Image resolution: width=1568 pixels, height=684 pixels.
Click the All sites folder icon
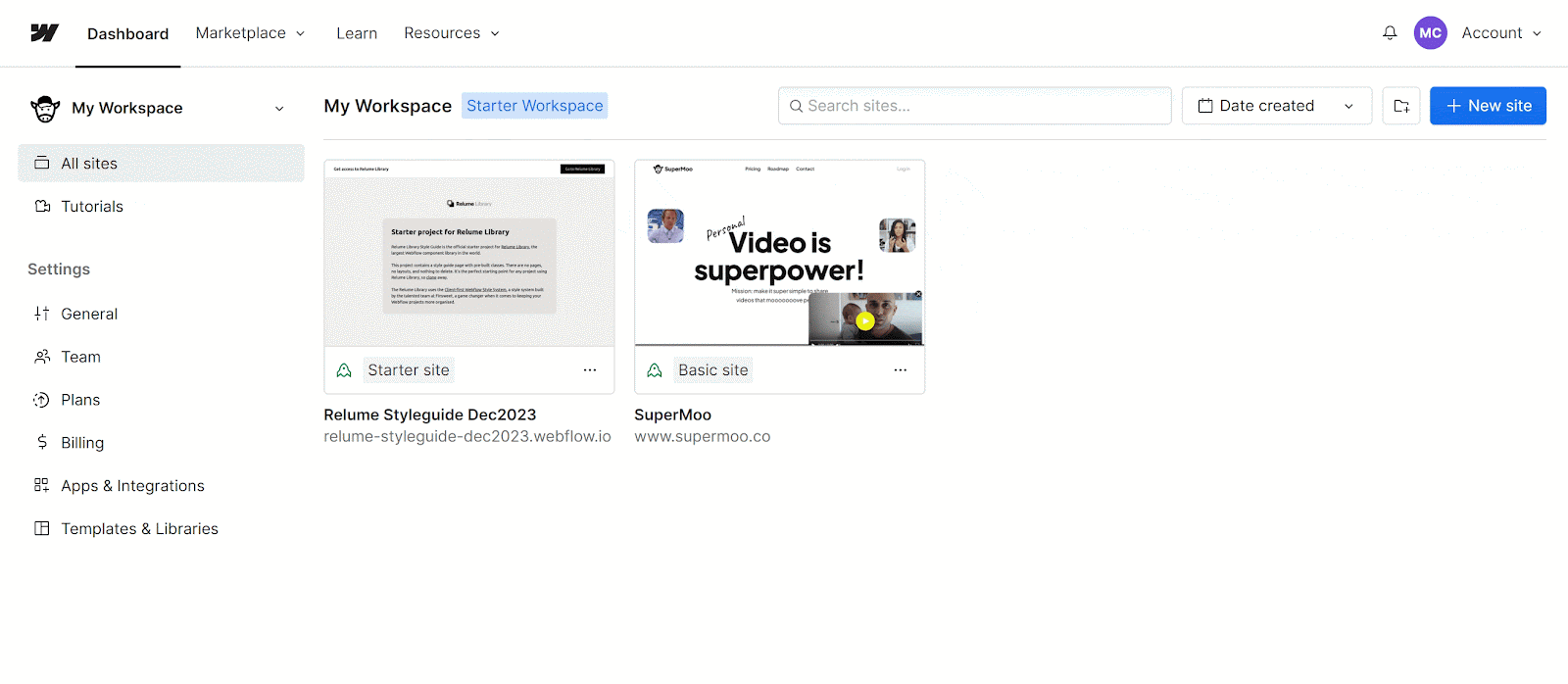tap(42, 164)
